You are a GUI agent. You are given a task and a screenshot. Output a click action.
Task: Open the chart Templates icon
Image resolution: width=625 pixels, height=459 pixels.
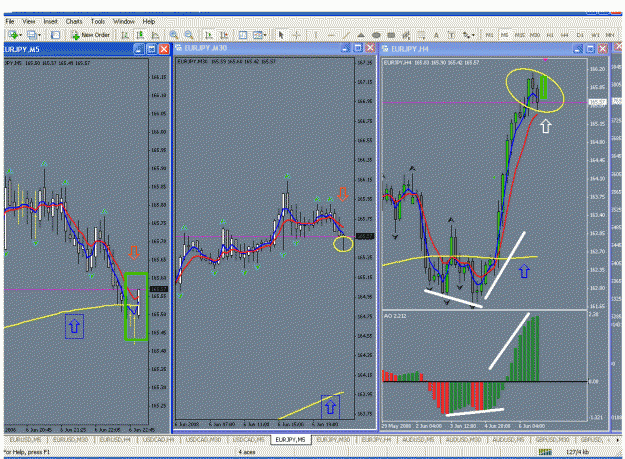click(x=258, y=35)
